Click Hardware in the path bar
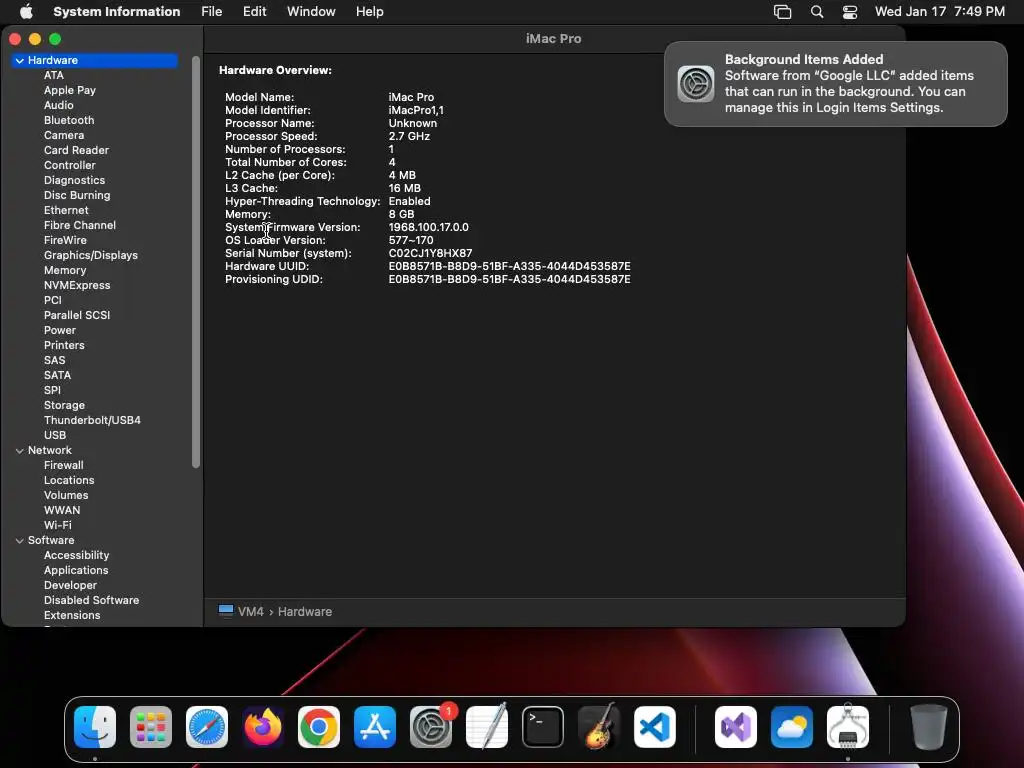1024x768 pixels. (x=305, y=612)
